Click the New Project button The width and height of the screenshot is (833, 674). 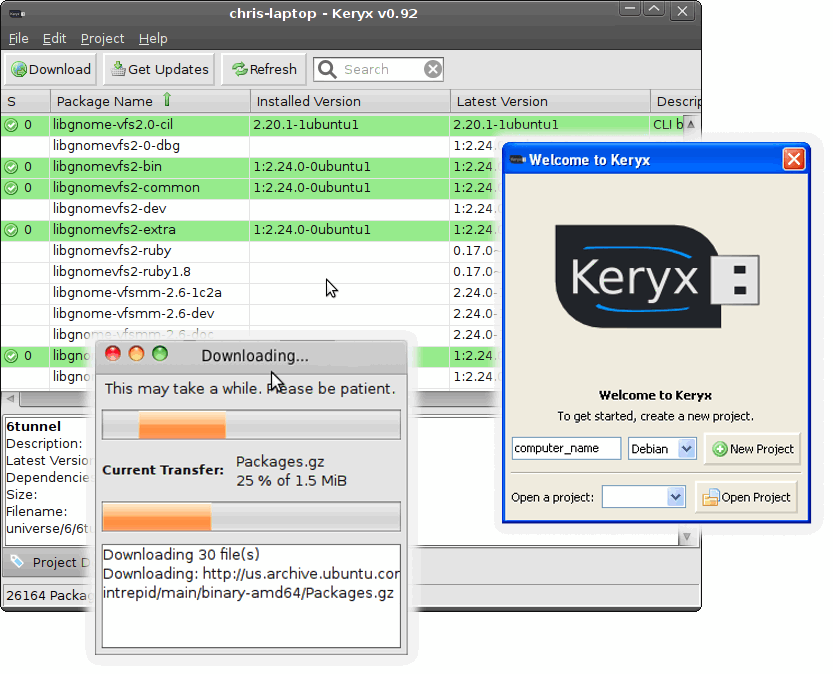[752, 449]
